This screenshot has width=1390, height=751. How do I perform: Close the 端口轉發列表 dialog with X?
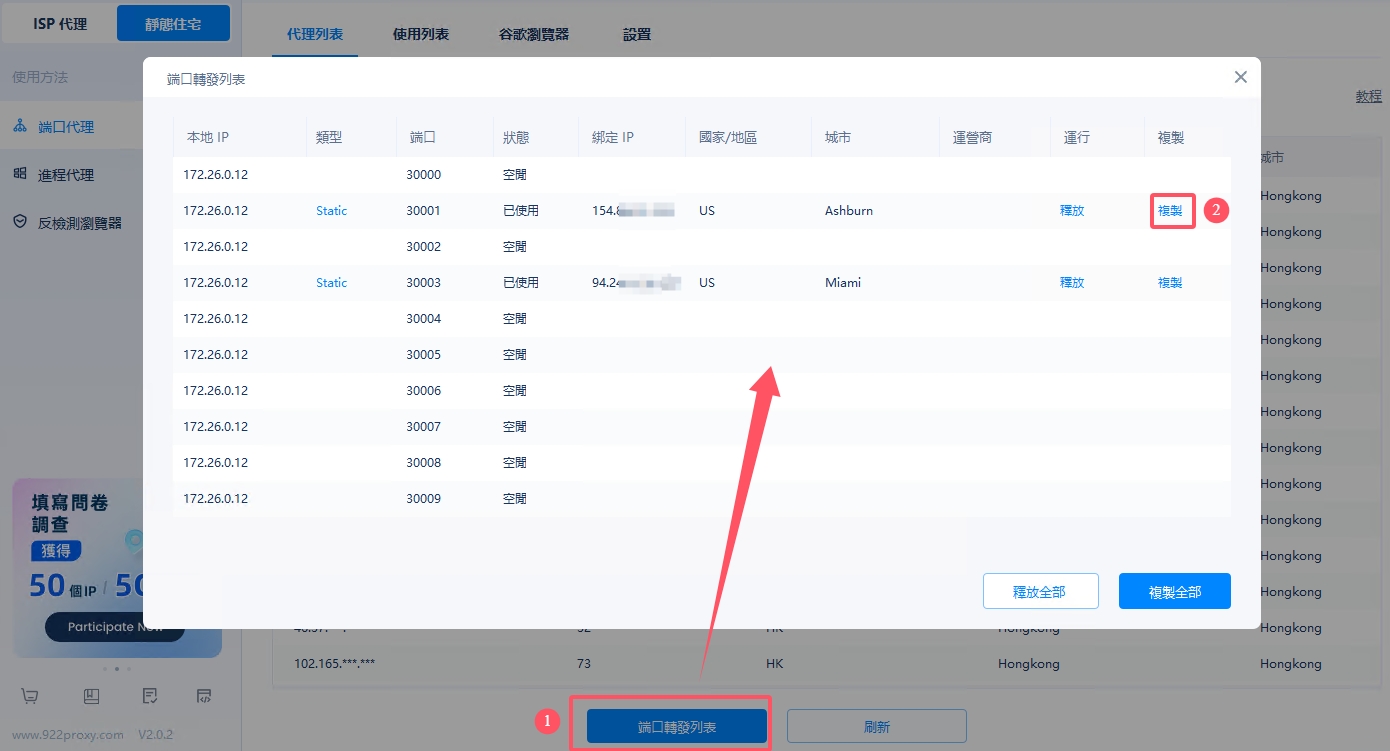pos(1240,77)
